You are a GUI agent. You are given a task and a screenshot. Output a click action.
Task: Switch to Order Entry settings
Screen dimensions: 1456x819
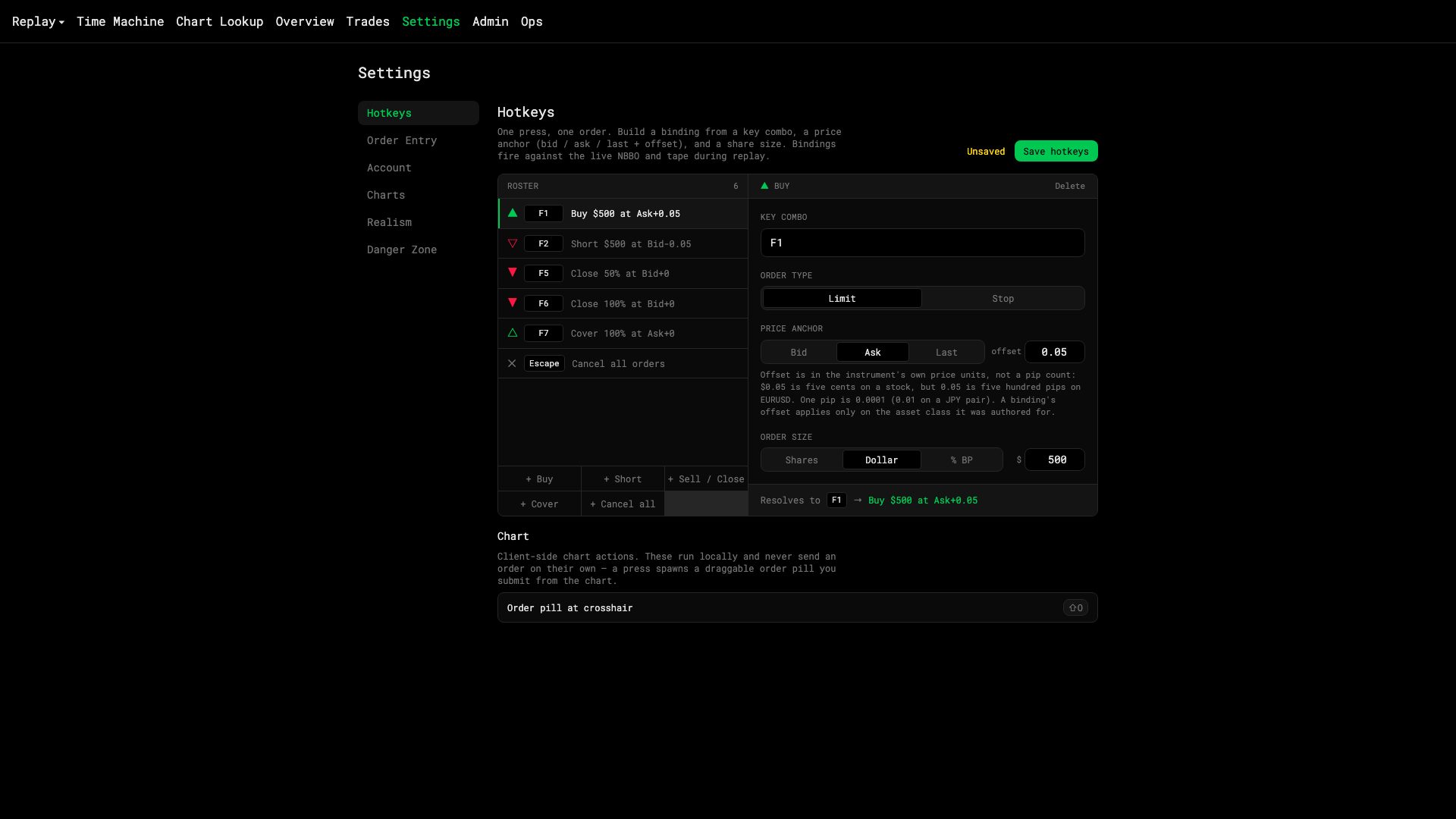(419, 140)
